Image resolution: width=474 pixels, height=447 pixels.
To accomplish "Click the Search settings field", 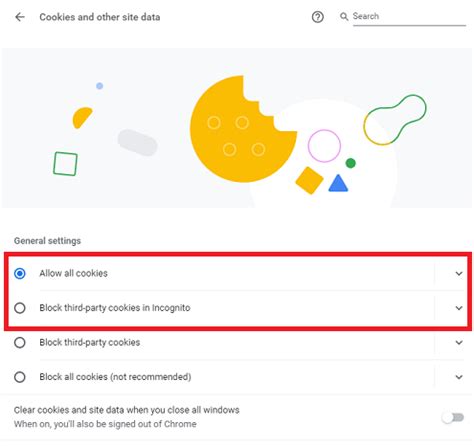I will point(409,17).
